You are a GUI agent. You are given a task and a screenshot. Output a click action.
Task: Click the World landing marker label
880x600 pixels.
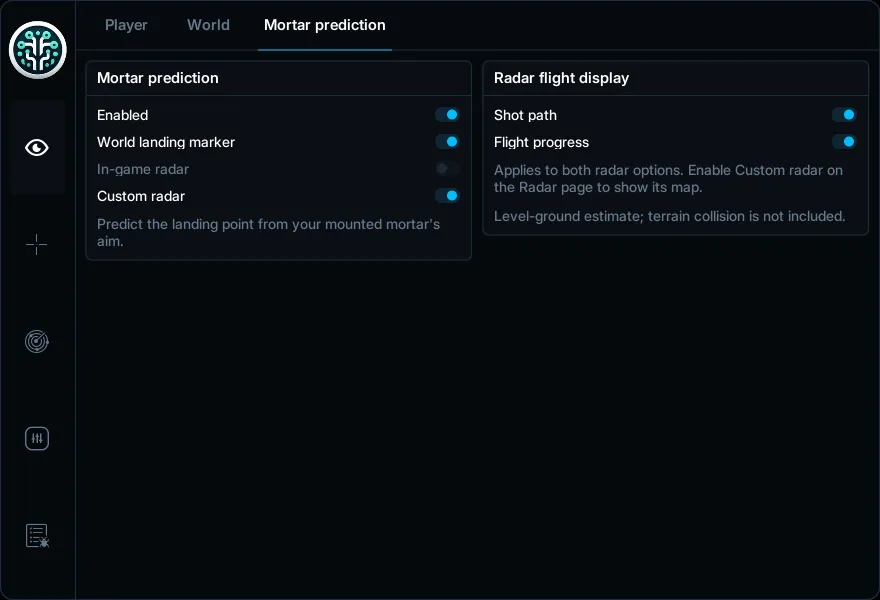point(166,143)
